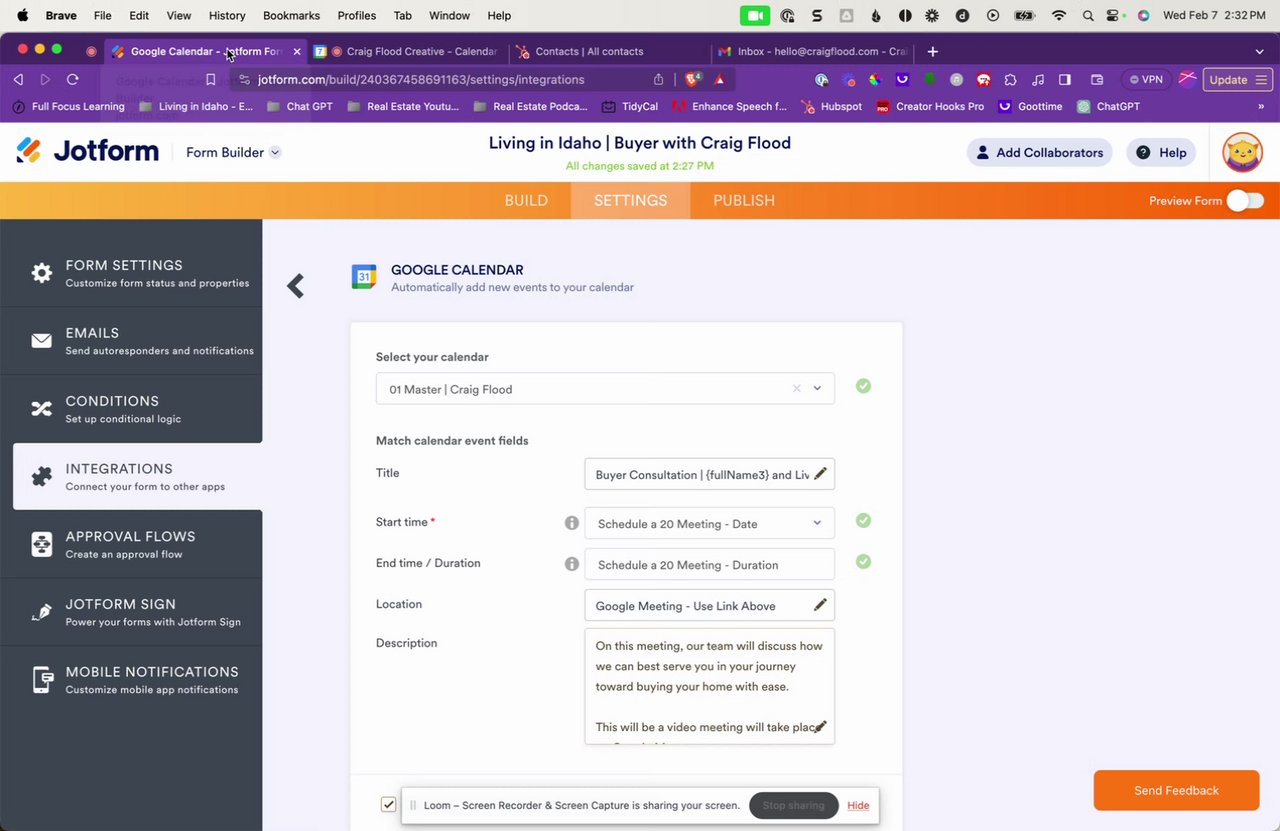
Task: Show info tooltip for Start time
Action: coord(572,523)
